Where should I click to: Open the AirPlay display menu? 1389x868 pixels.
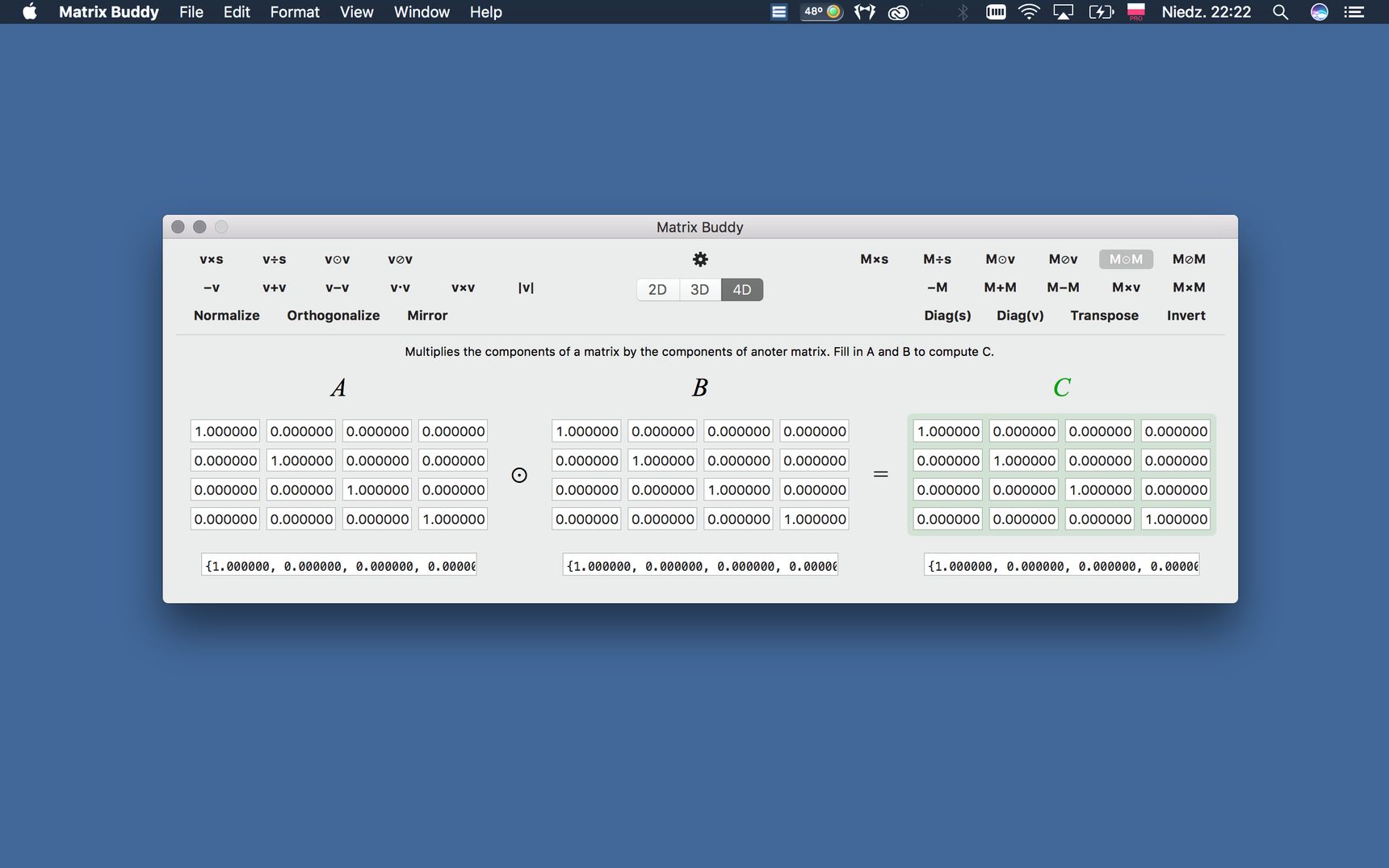pos(1064,11)
